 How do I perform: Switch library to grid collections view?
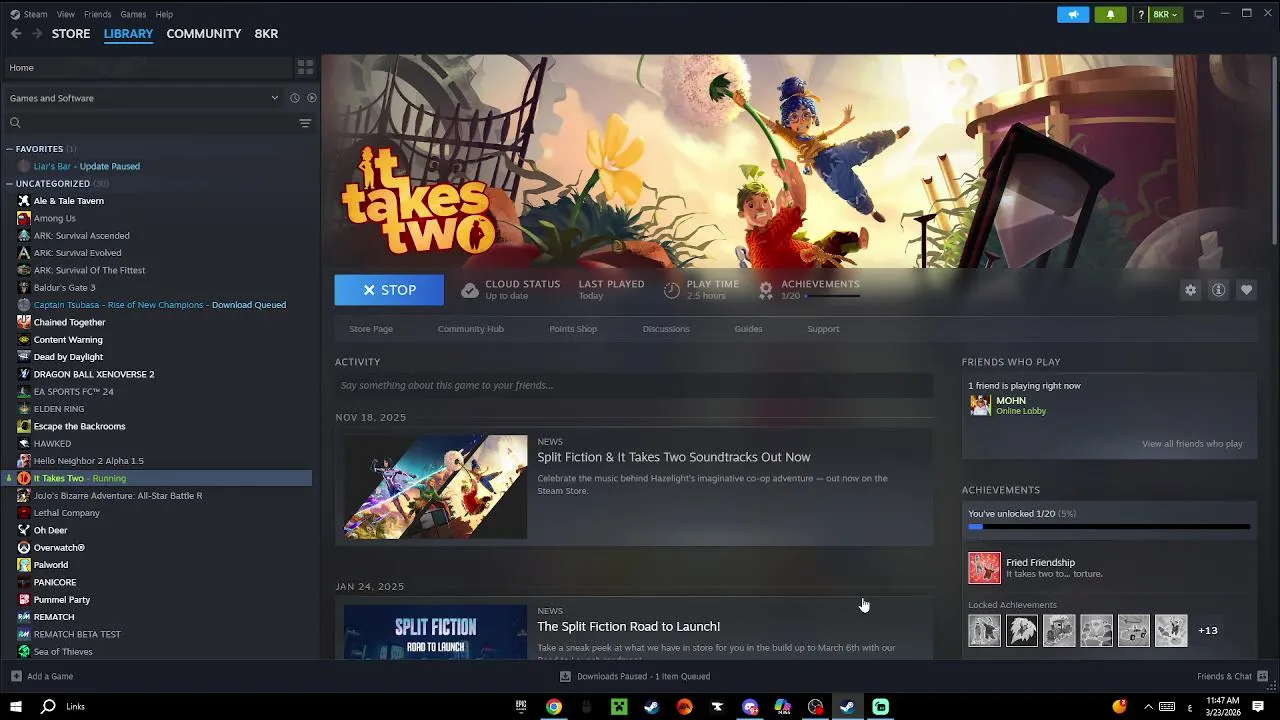pyautogui.click(x=305, y=67)
